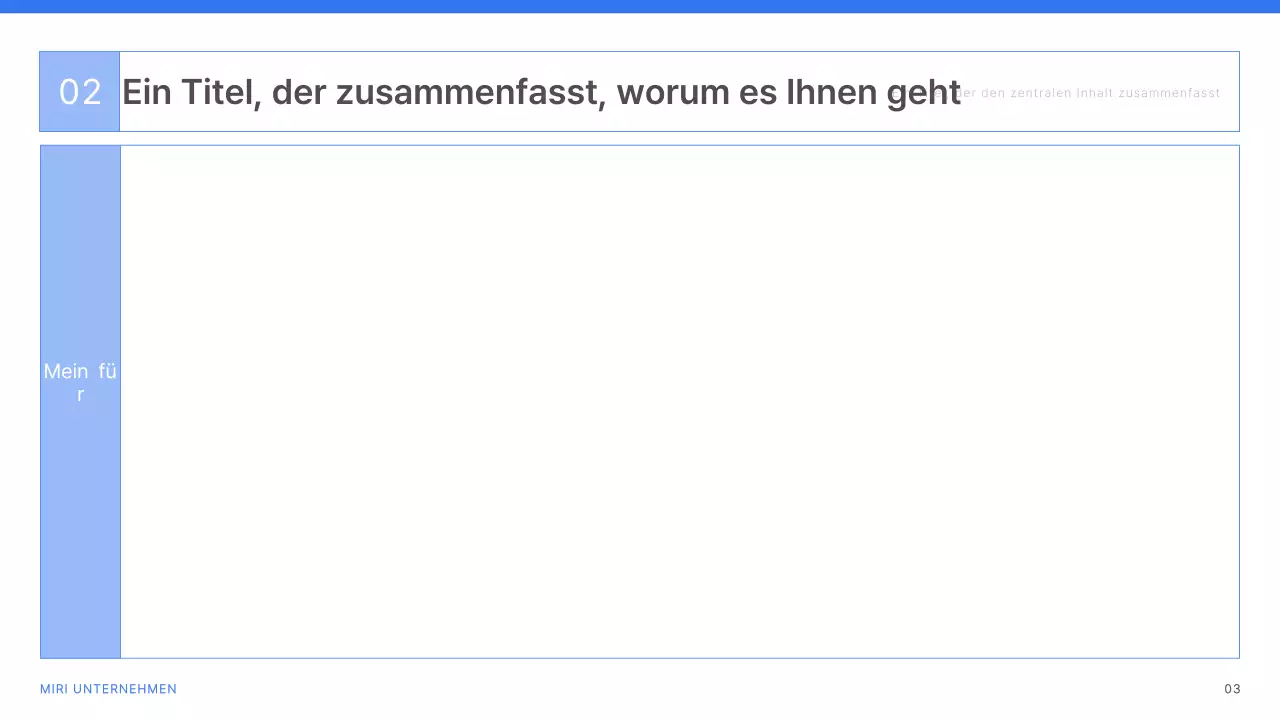Click the 02 section number box
The height and width of the screenshot is (720, 1280).
click(x=80, y=92)
